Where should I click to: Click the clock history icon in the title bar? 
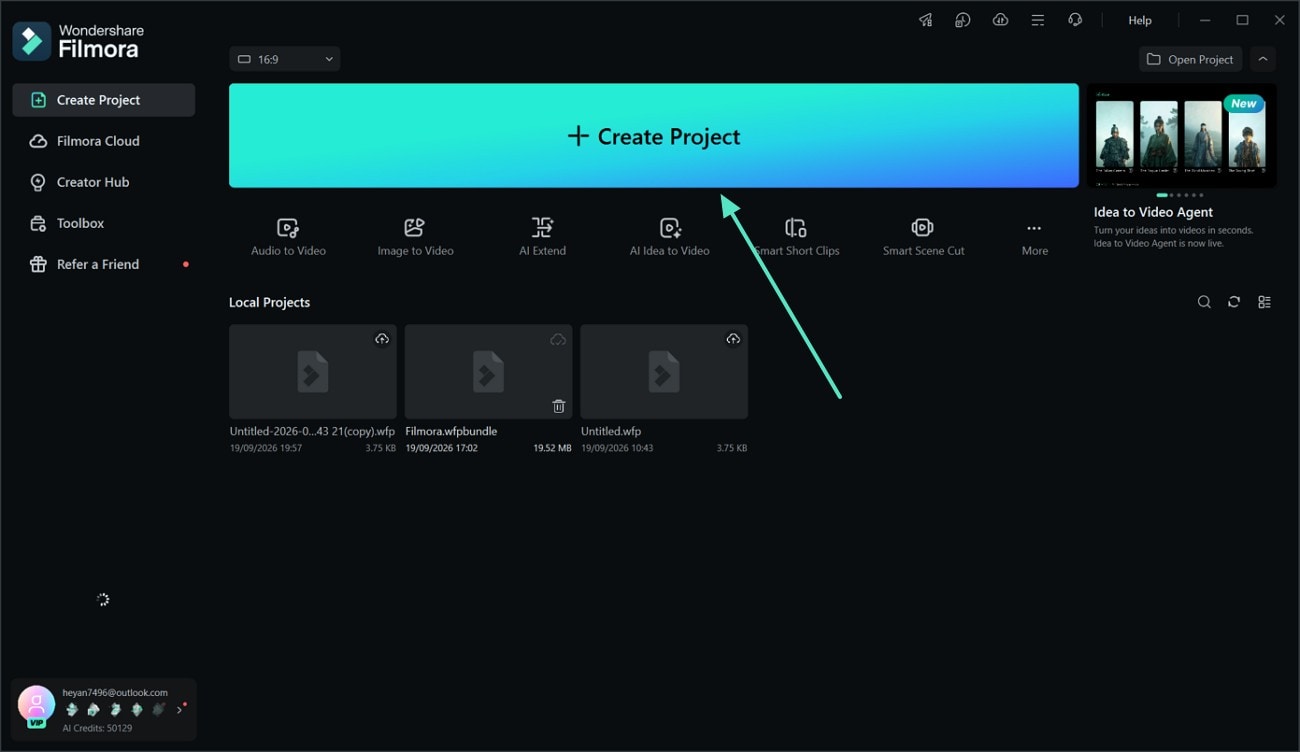coord(962,20)
